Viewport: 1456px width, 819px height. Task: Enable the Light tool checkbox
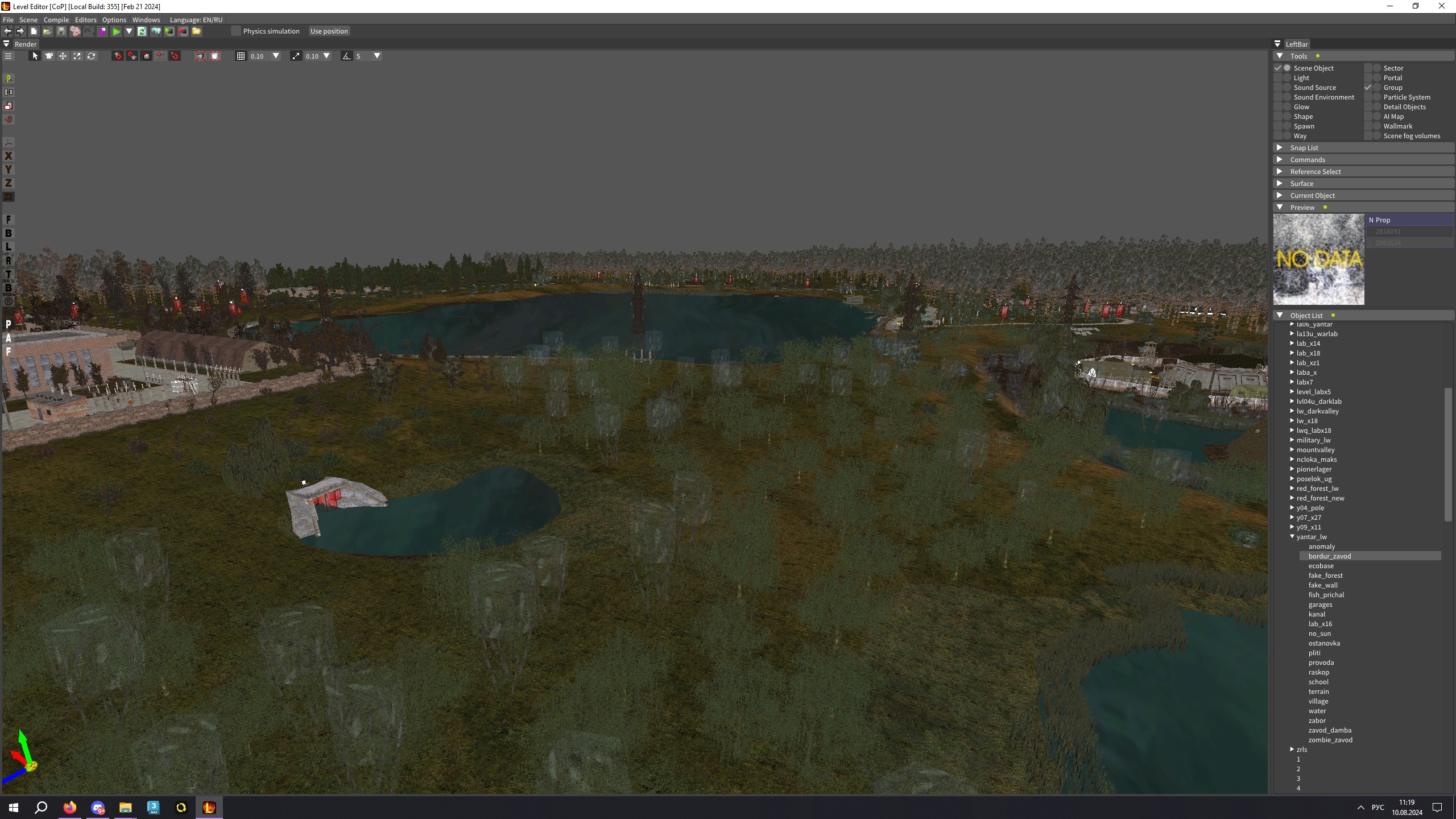coord(1278,78)
